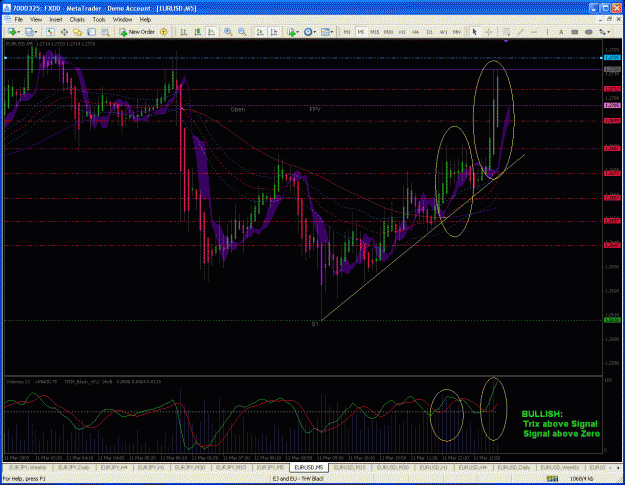Show the Market Watch window icon
The height and width of the screenshot is (485, 625).
tap(50, 32)
